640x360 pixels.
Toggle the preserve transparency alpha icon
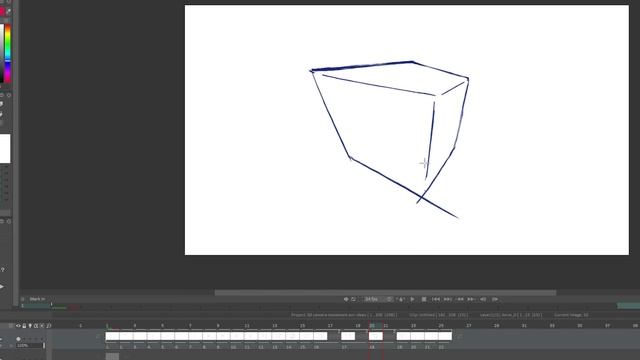click(x=36, y=326)
